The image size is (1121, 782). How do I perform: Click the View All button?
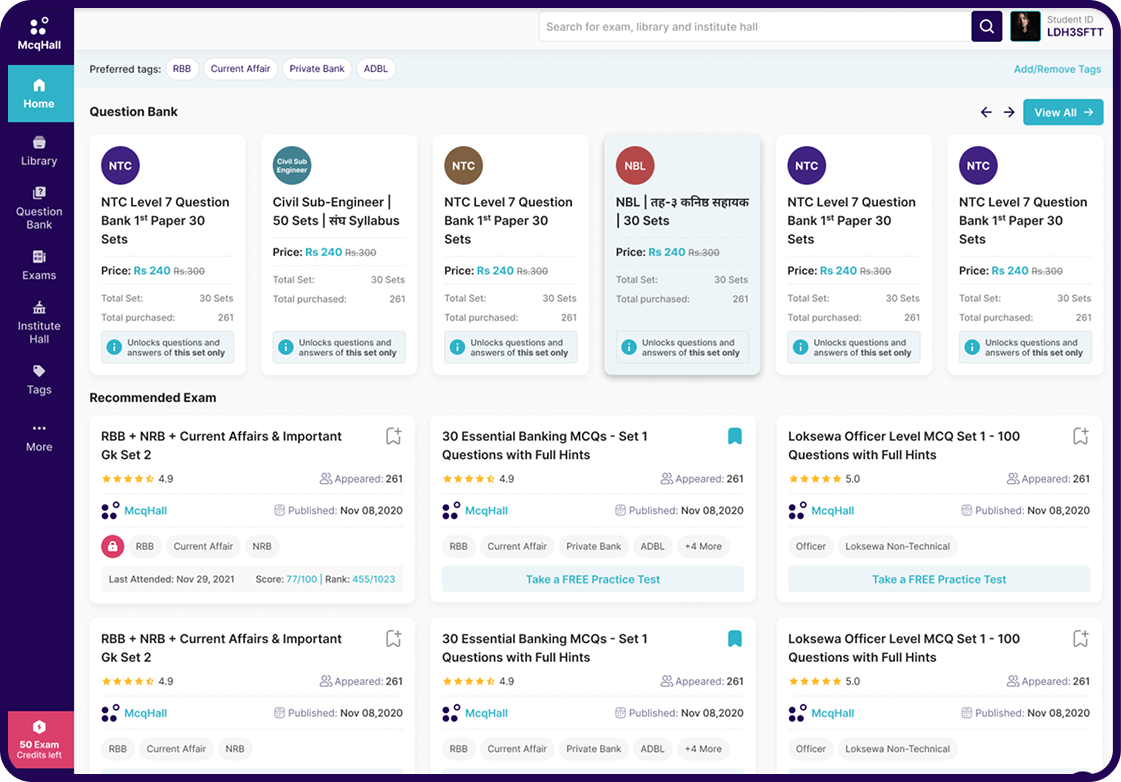1062,113
